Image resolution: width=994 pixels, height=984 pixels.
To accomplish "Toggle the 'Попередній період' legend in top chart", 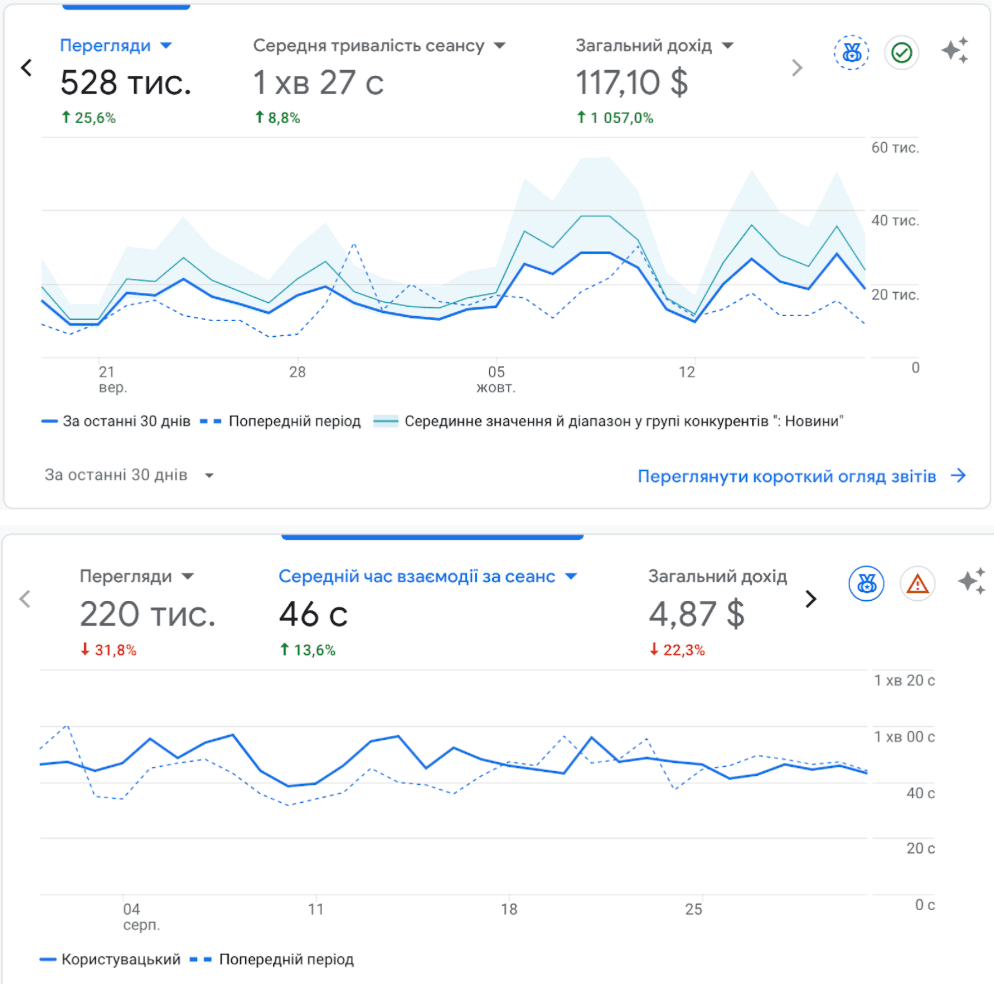I will [283, 421].
